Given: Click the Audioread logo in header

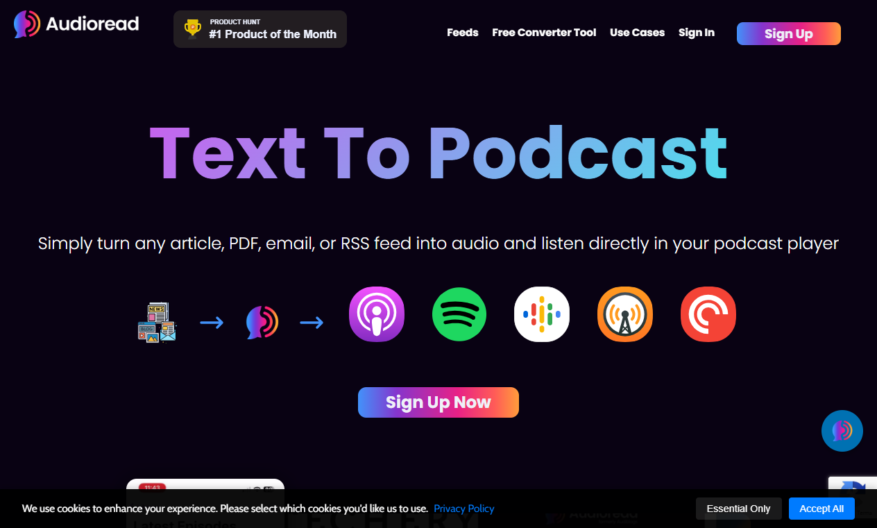Looking at the screenshot, I should tap(77, 24).
